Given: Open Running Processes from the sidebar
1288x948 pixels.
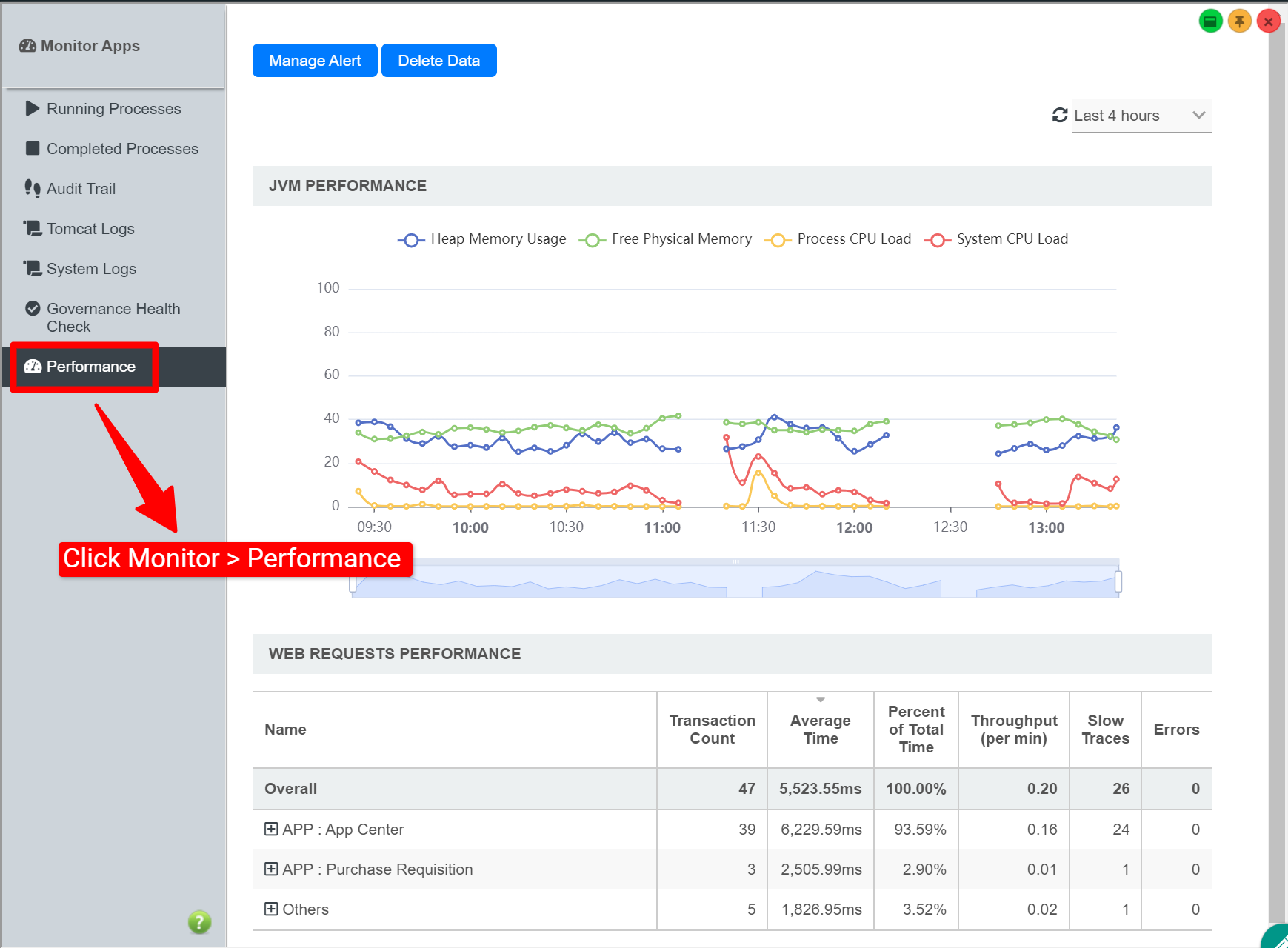Looking at the screenshot, I should pos(113,109).
